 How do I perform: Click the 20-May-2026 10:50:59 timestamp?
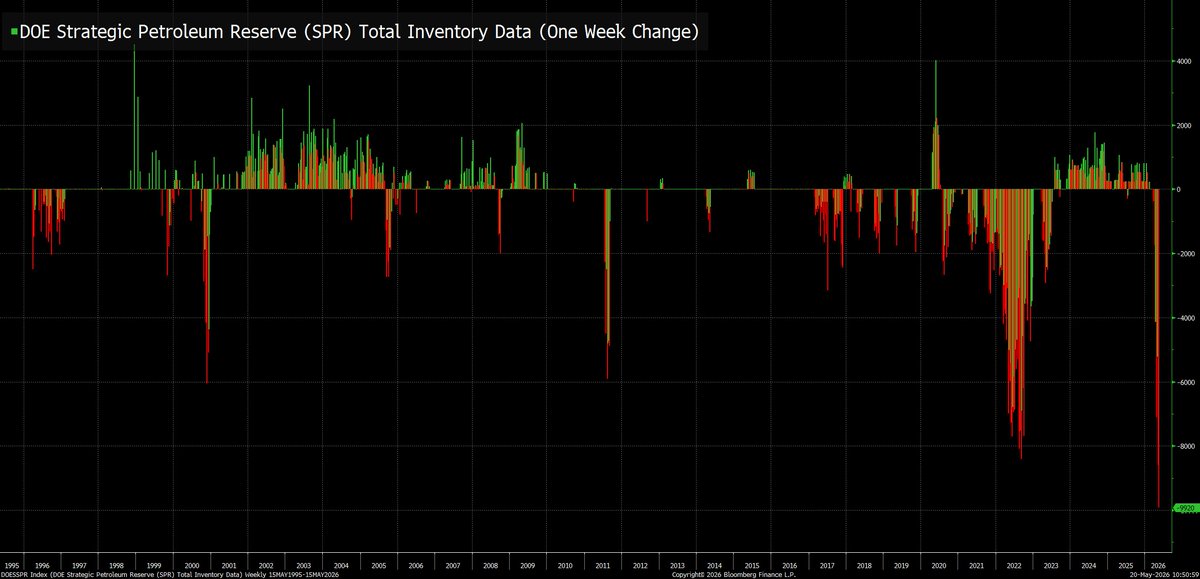tap(1165, 575)
